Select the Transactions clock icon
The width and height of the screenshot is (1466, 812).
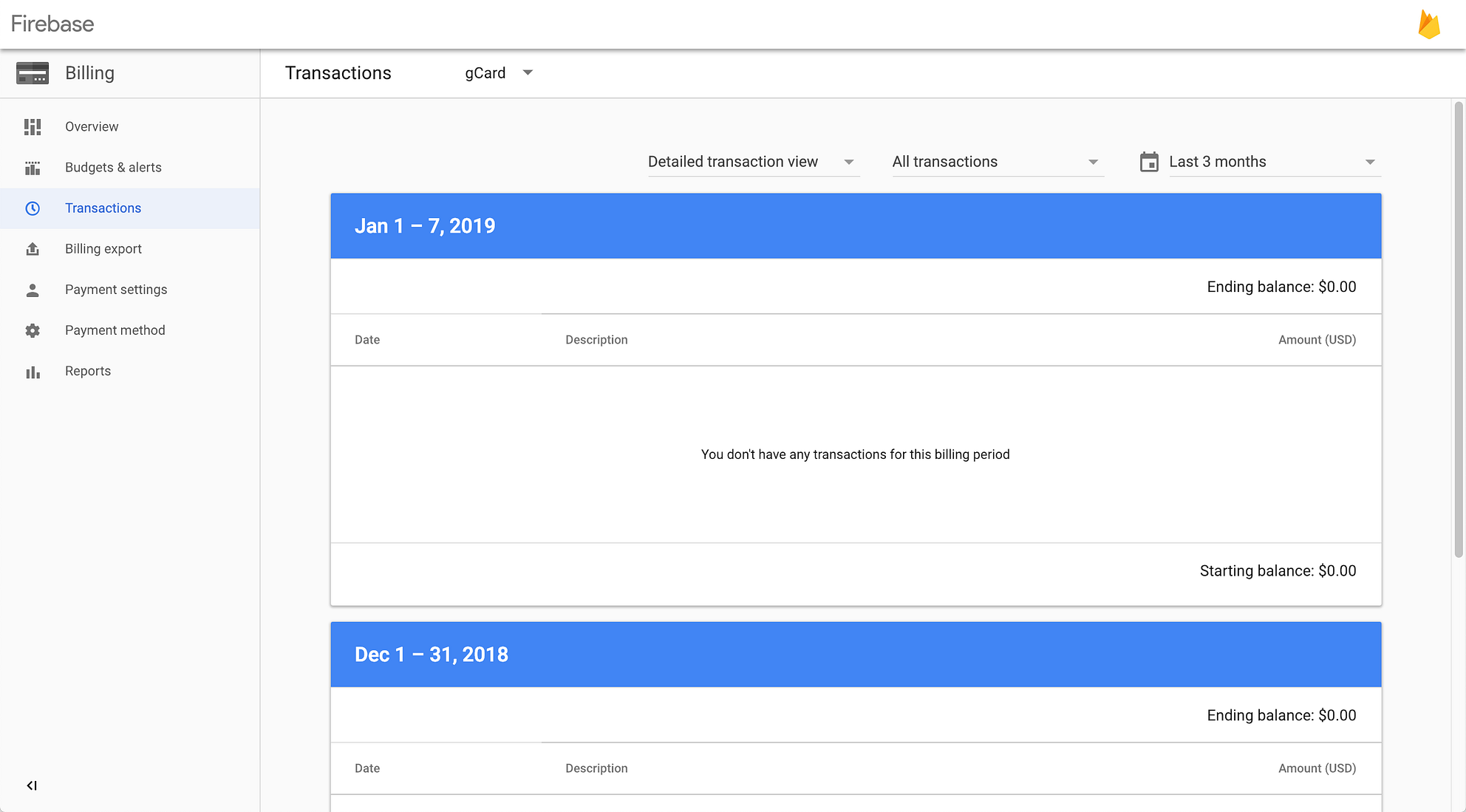[33, 208]
